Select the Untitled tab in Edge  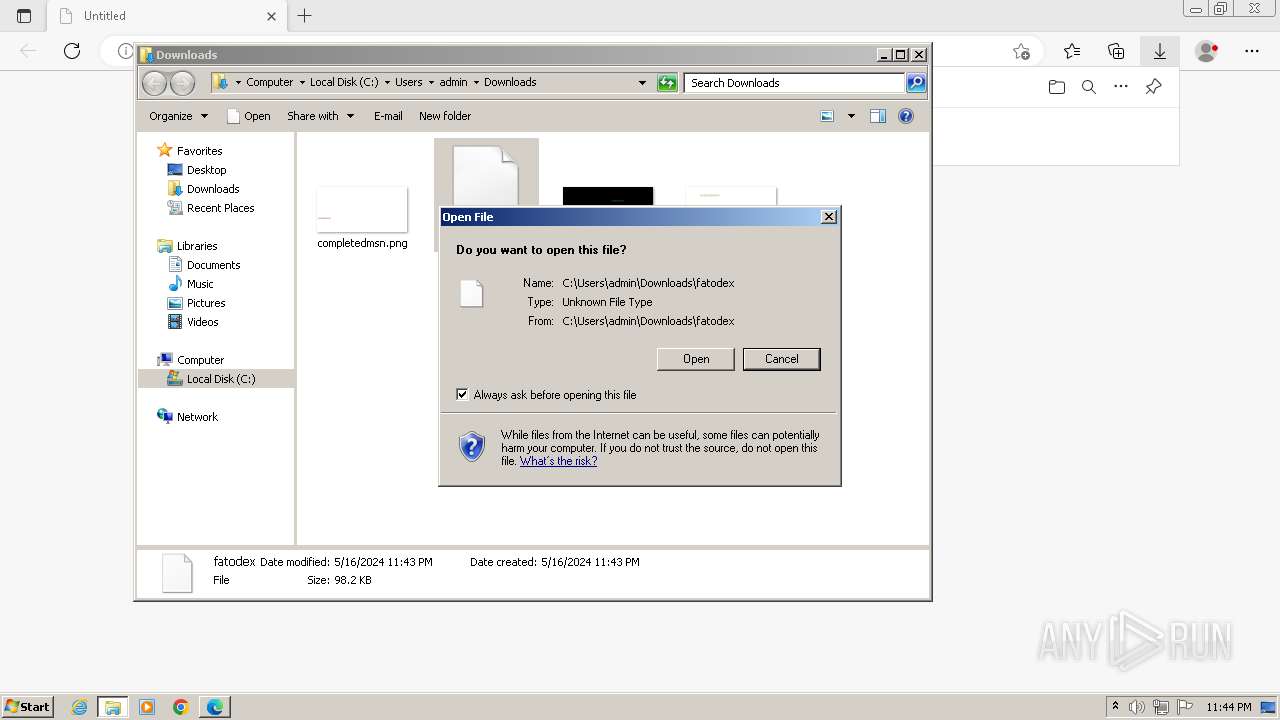pyautogui.click(x=167, y=15)
